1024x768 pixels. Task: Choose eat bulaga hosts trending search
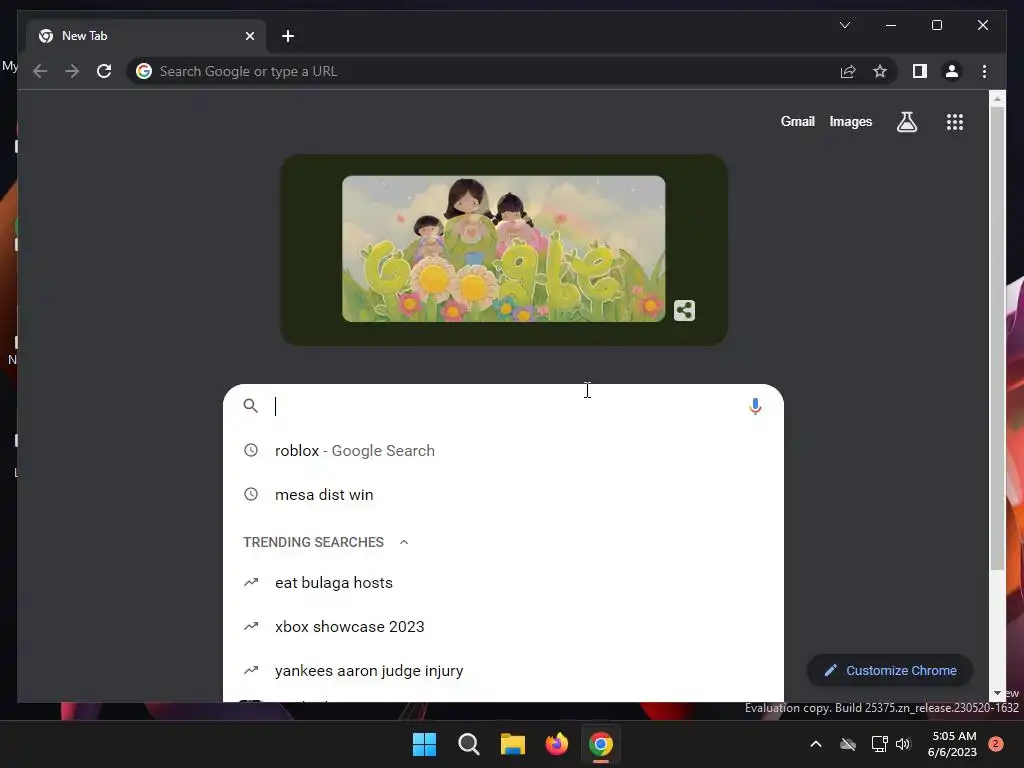(x=503, y=583)
